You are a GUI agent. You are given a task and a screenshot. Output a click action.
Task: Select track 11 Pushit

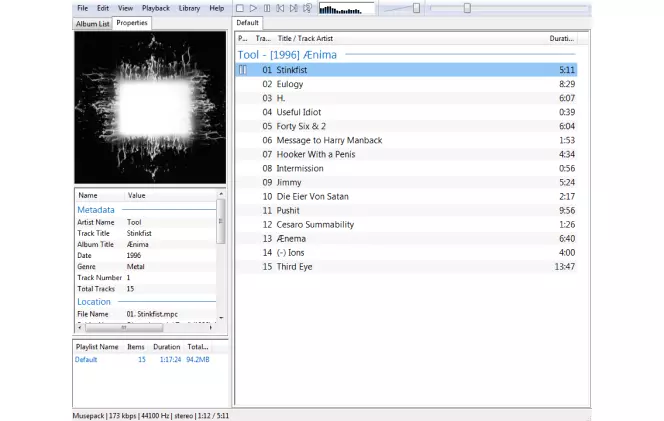(x=406, y=210)
